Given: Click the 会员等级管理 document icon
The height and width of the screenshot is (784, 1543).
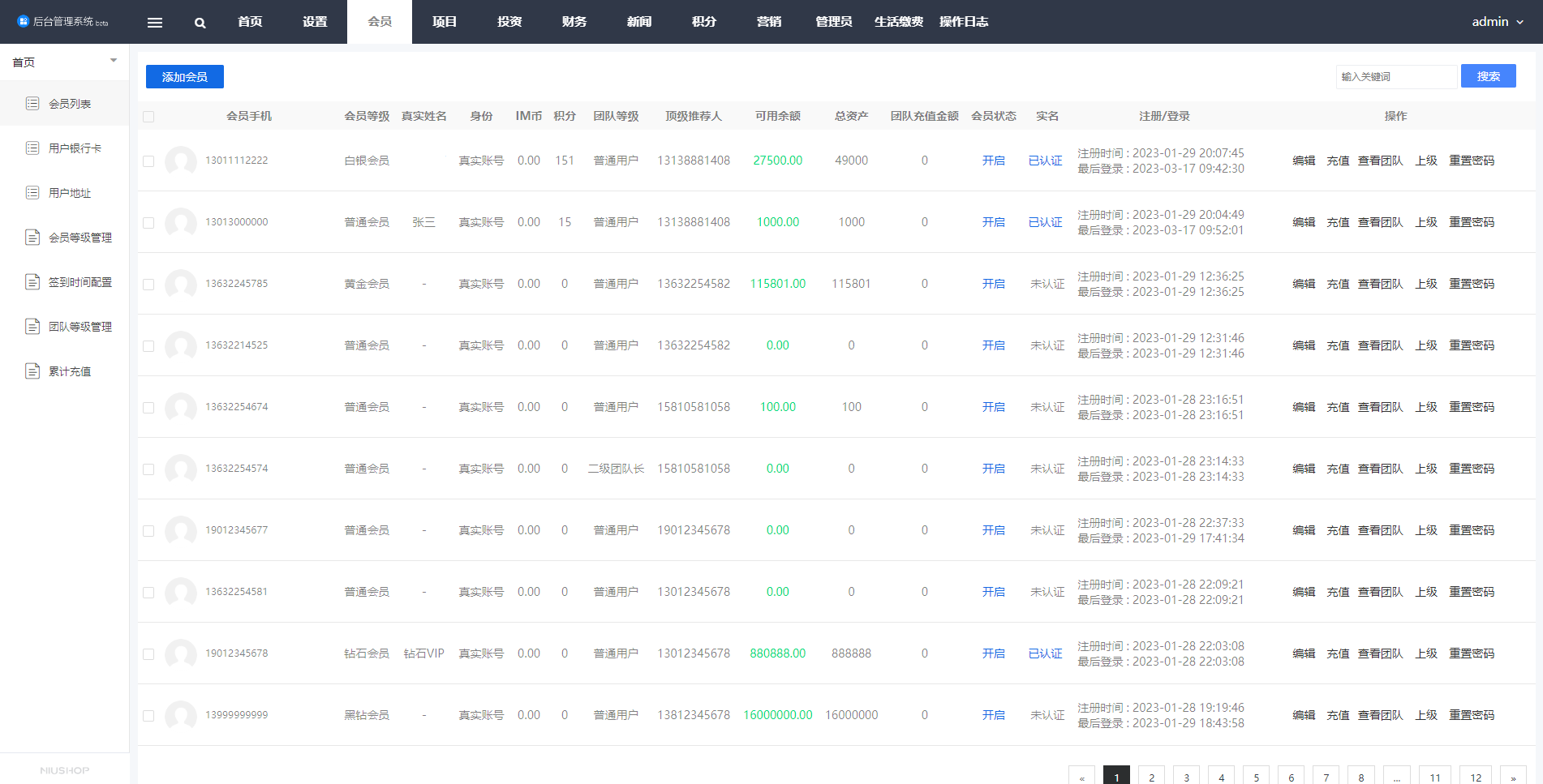Looking at the screenshot, I should pyautogui.click(x=32, y=237).
